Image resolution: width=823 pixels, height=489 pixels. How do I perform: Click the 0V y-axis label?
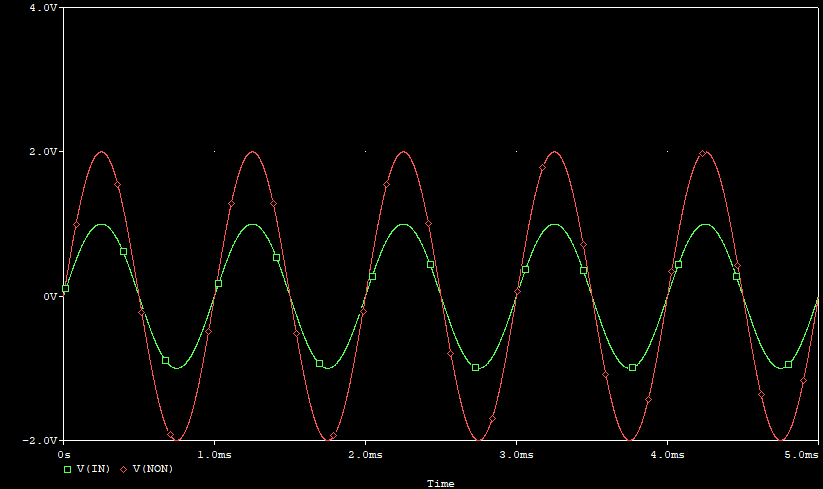tap(50, 296)
